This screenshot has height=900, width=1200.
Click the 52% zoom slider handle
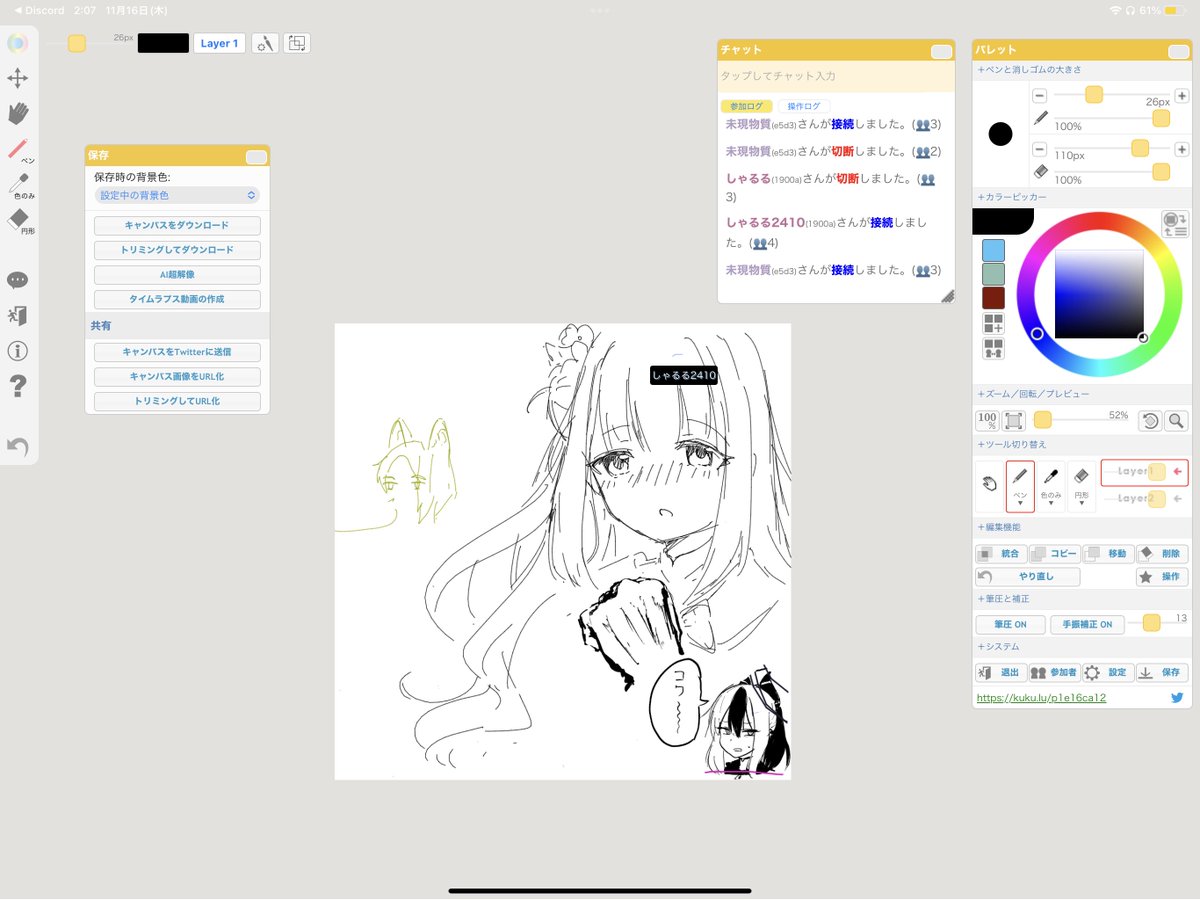click(x=1042, y=420)
